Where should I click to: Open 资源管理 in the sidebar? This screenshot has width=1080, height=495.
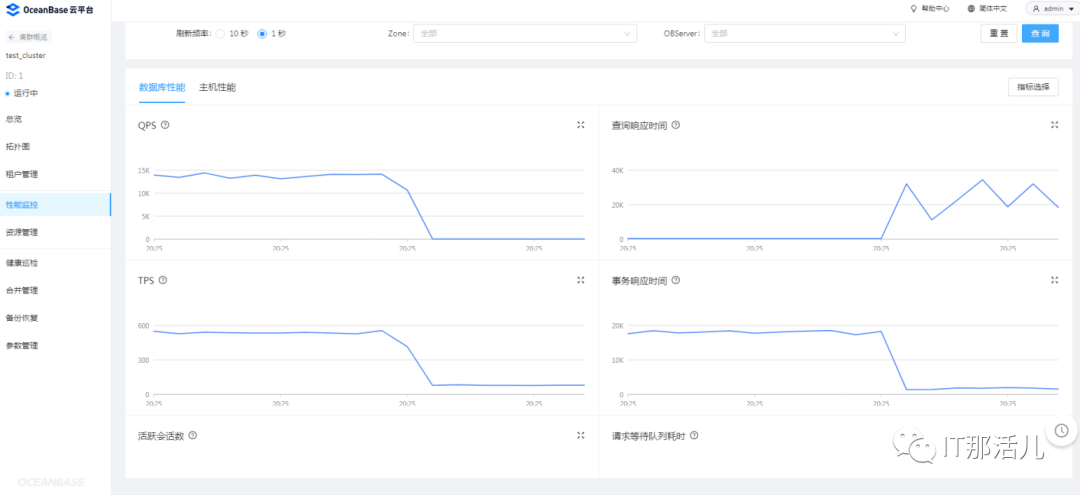22,232
